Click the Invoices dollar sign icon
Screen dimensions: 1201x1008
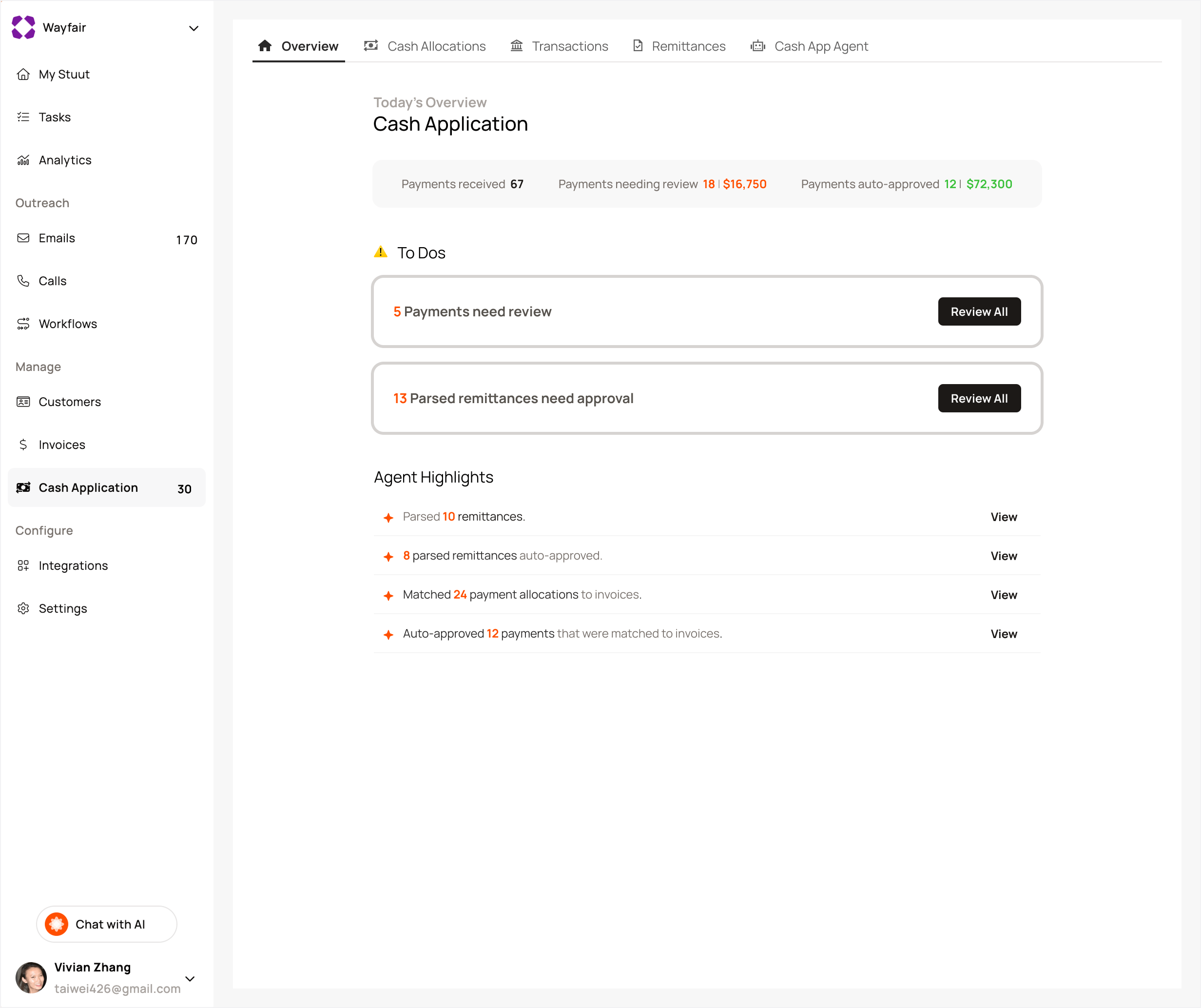[x=23, y=445]
